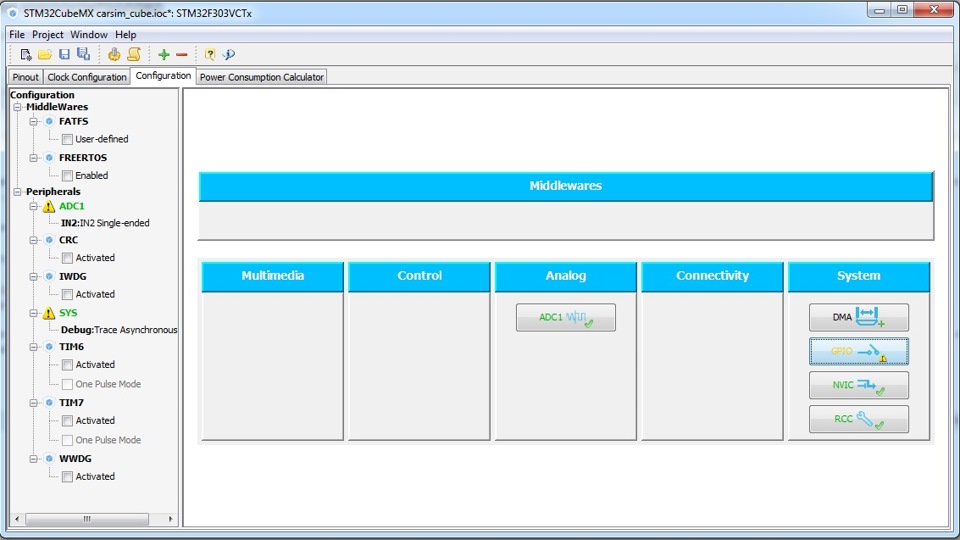
Task: Enable the FREERTOS Enabled checkbox
Action: pyautogui.click(x=67, y=176)
